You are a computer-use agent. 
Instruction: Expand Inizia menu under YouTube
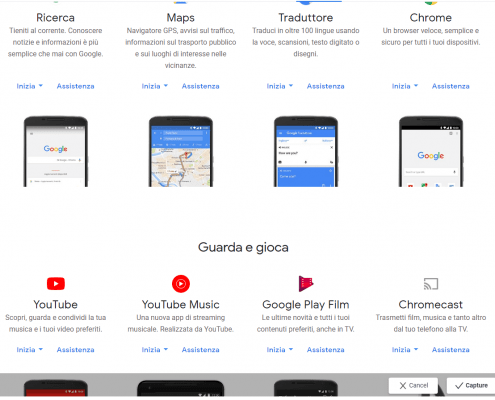(30, 350)
